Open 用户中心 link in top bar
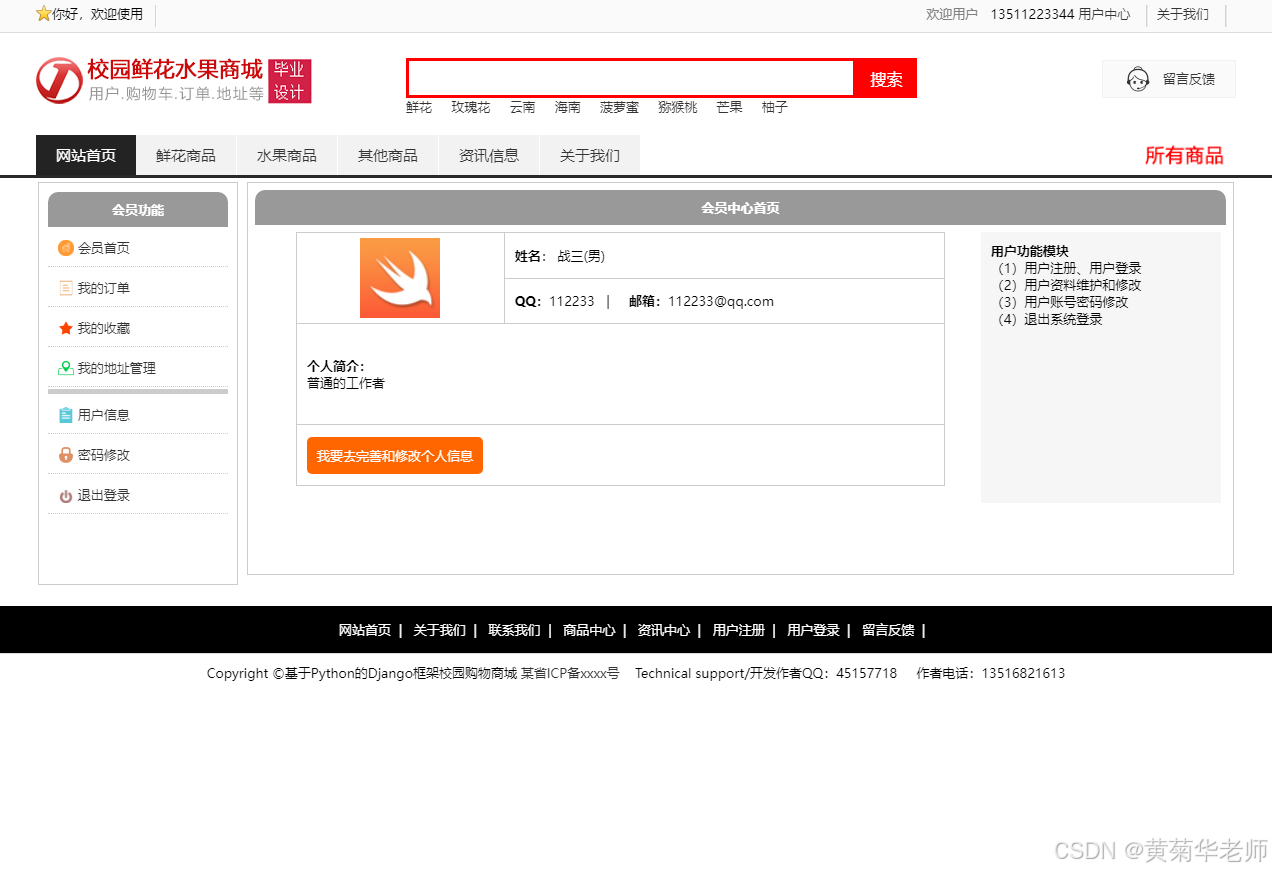 [1104, 14]
